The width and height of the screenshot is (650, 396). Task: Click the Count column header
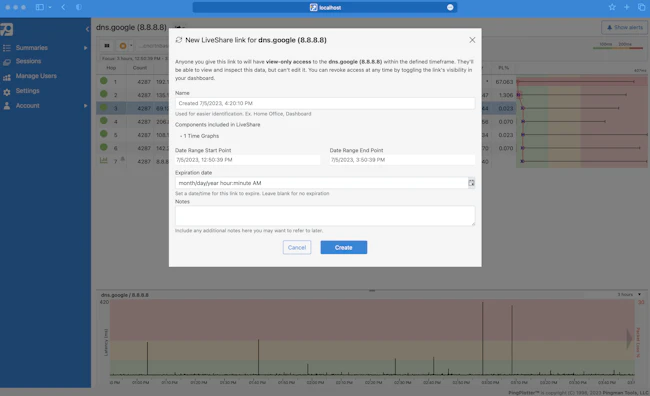(x=140, y=68)
